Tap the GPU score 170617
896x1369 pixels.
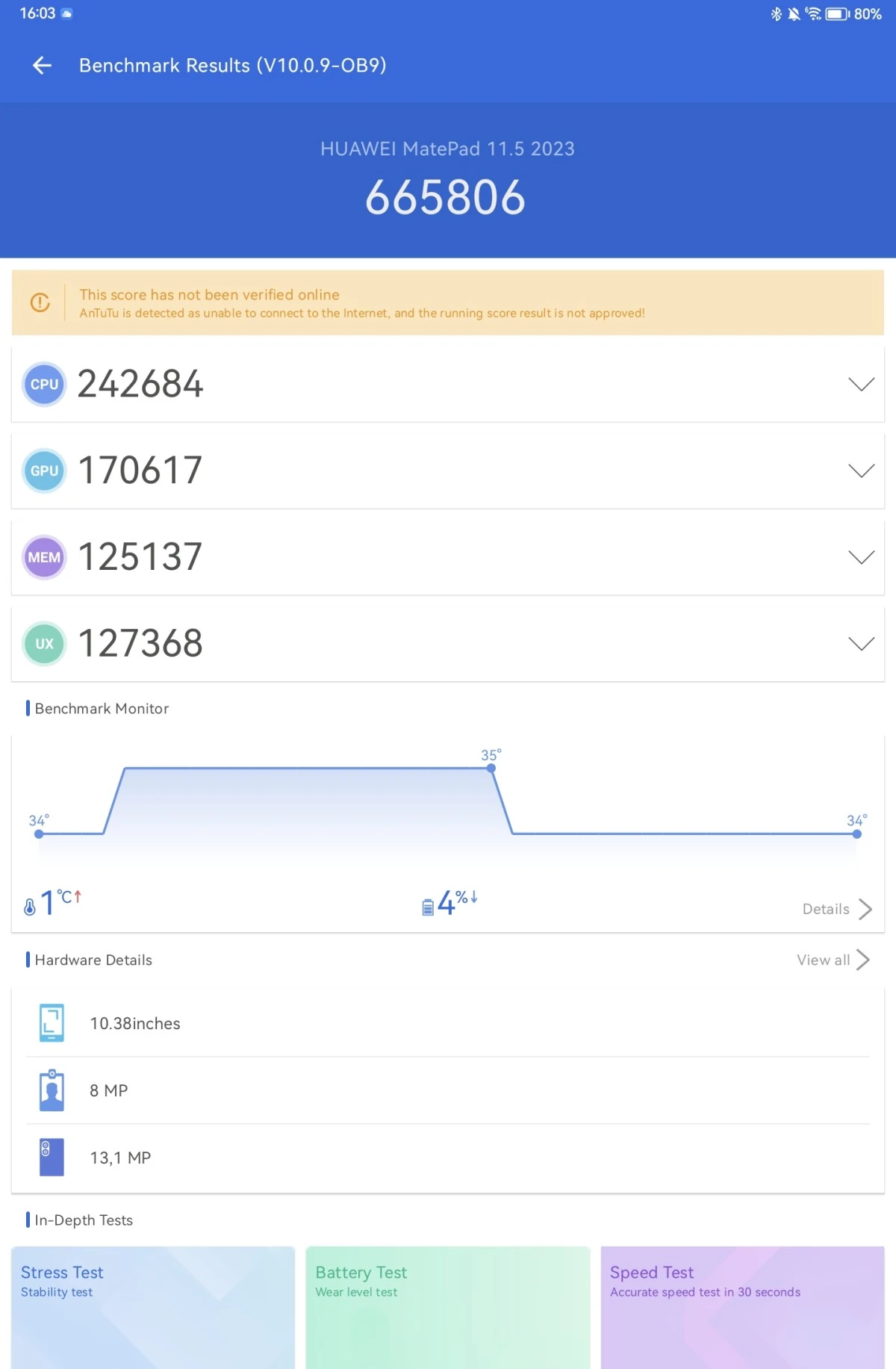pyautogui.click(x=140, y=471)
